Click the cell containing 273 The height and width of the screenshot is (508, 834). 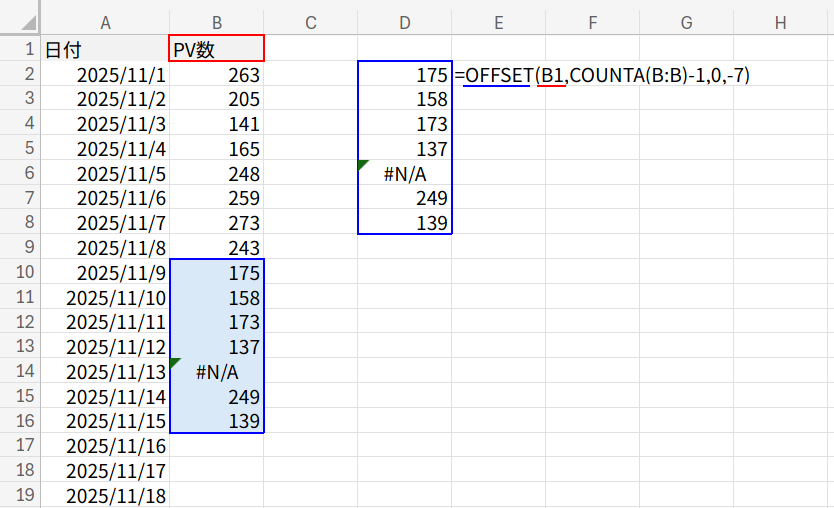[217, 223]
